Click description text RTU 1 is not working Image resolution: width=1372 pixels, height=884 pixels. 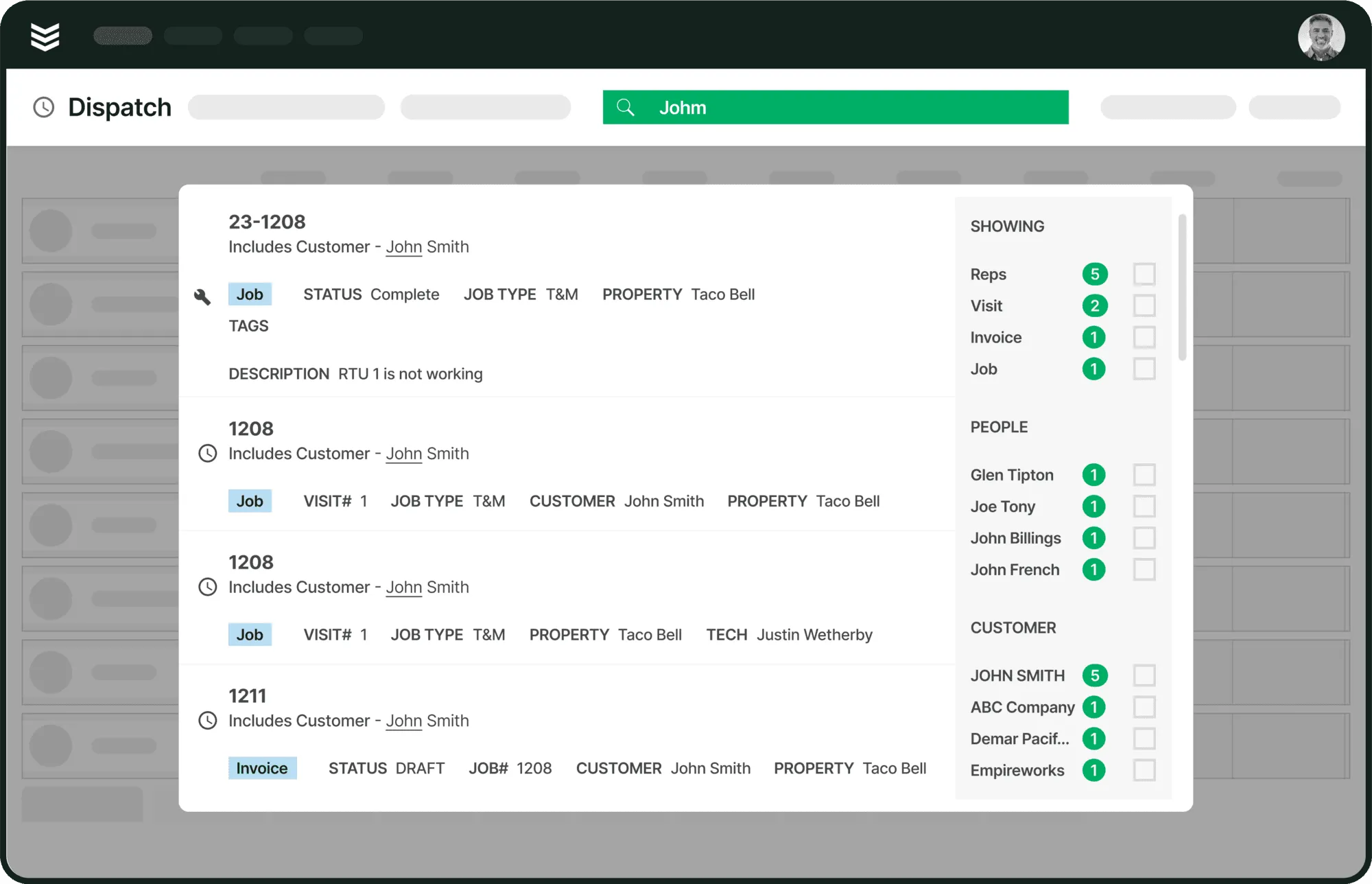click(410, 374)
